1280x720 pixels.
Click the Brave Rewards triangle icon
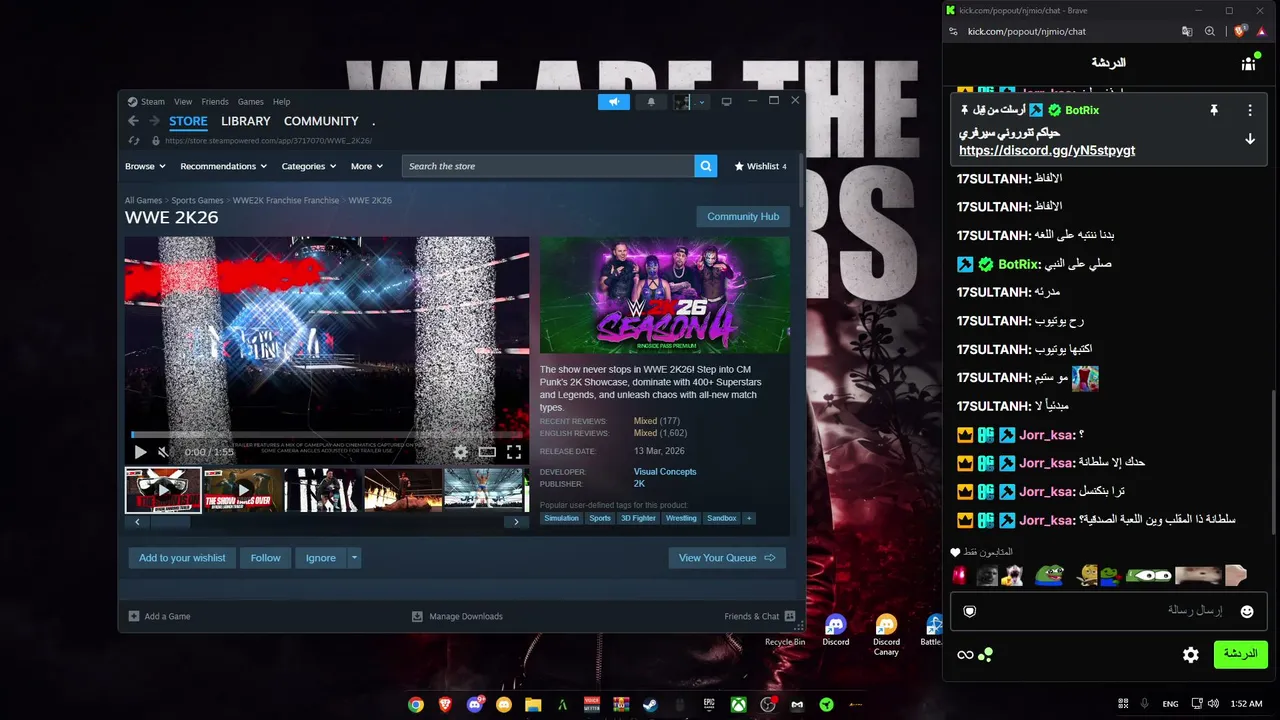tap(1262, 31)
